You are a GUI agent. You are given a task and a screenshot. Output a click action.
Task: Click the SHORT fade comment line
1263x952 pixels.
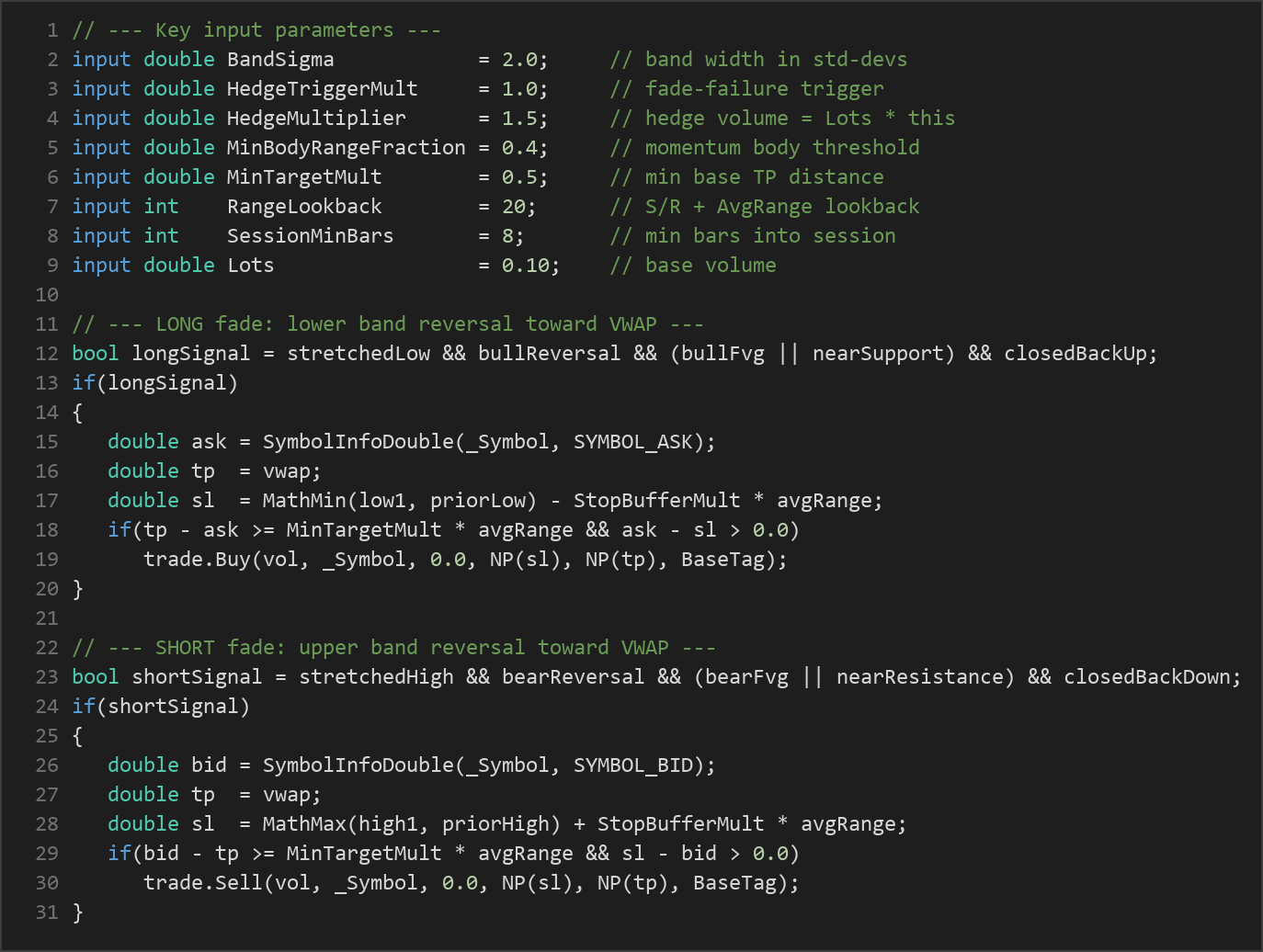[x=393, y=648]
